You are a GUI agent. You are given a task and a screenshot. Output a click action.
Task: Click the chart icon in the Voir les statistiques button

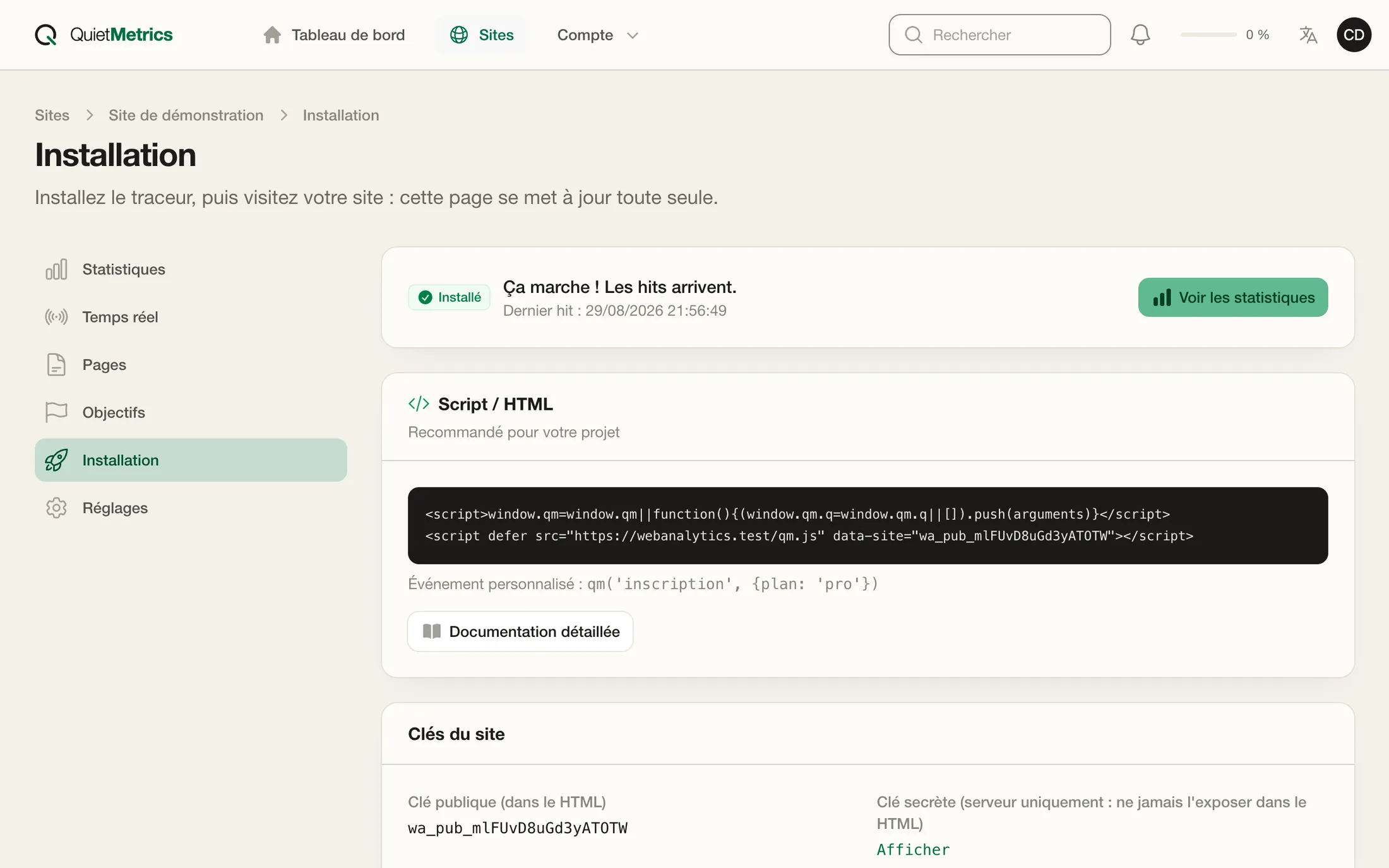(x=1162, y=297)
